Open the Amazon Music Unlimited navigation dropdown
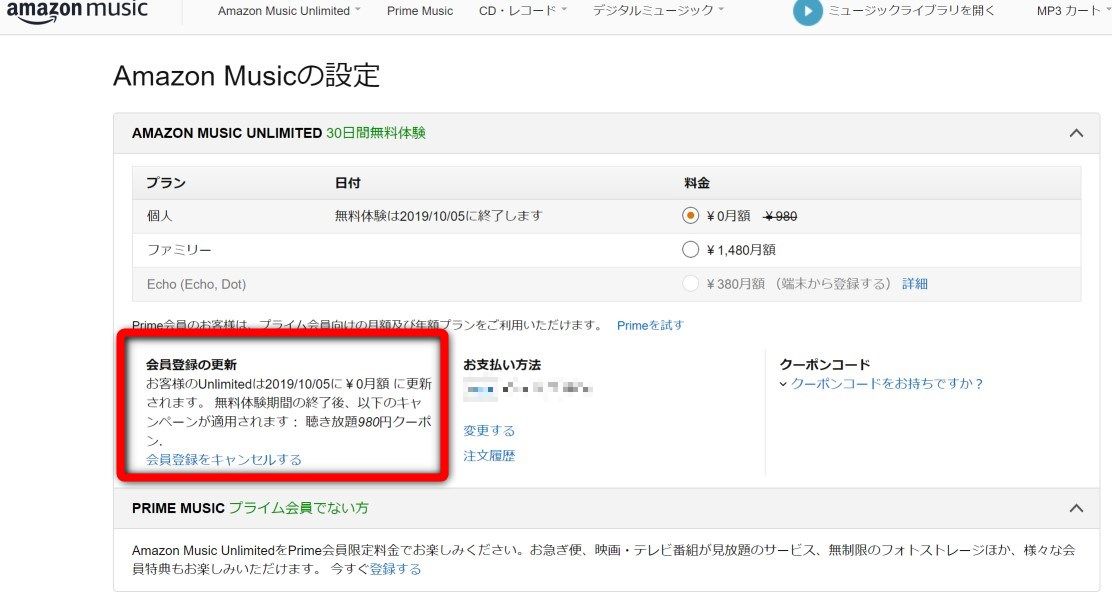Screen dimensions: 1112x597 pos(288,11)
